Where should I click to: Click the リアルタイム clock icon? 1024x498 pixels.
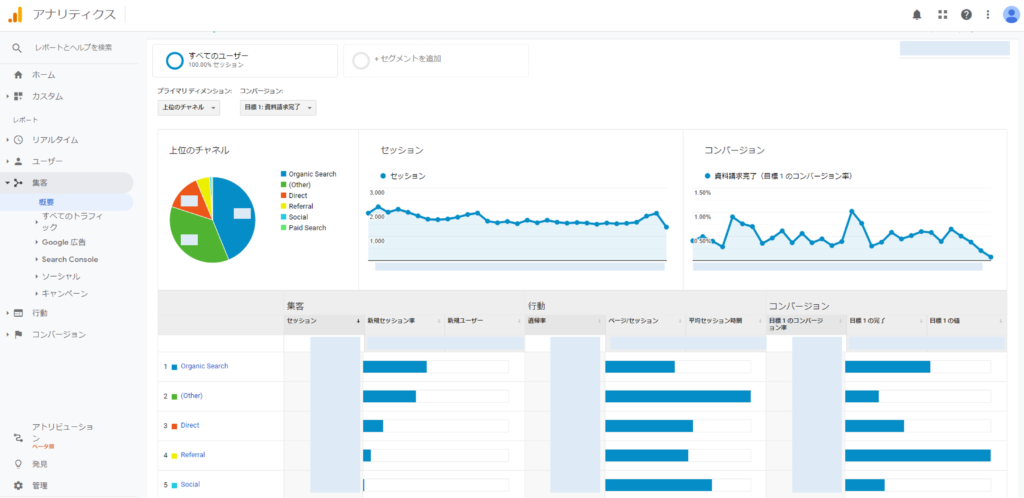pos(18,140)
